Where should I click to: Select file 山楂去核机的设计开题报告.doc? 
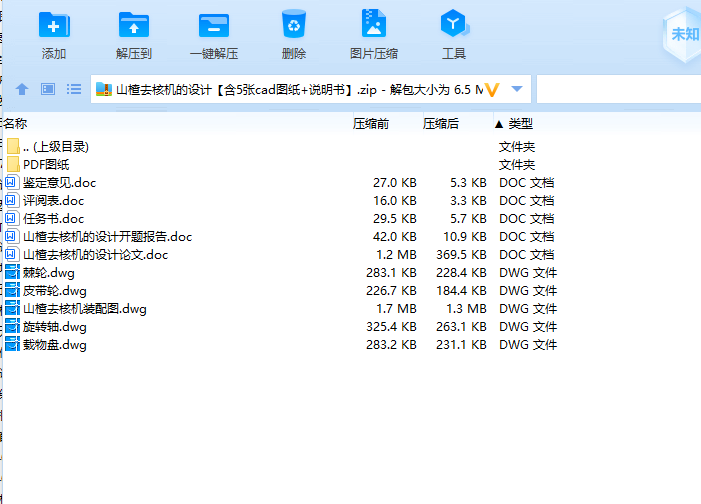(x=107, y=236)
